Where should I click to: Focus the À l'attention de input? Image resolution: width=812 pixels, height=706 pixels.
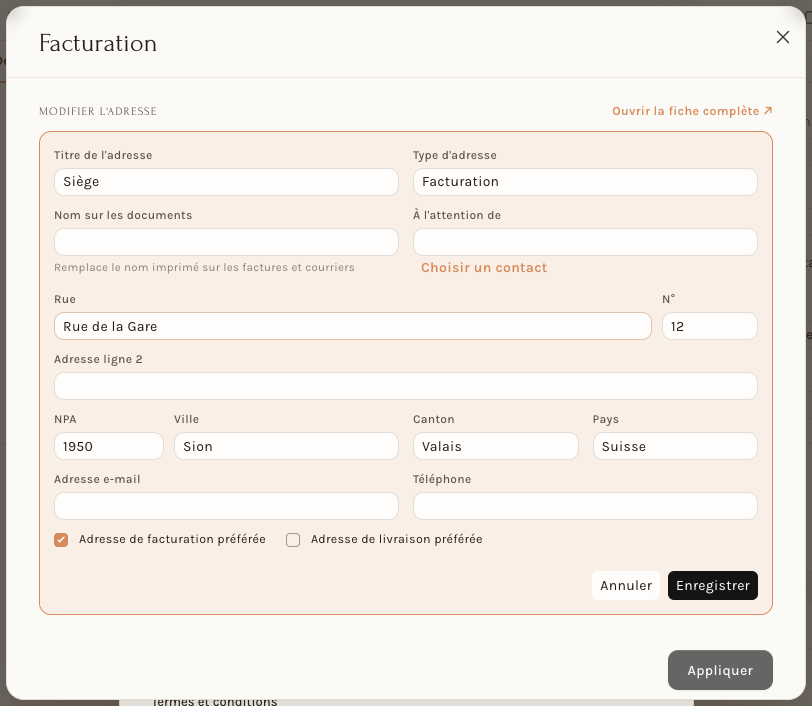point(585,242)
